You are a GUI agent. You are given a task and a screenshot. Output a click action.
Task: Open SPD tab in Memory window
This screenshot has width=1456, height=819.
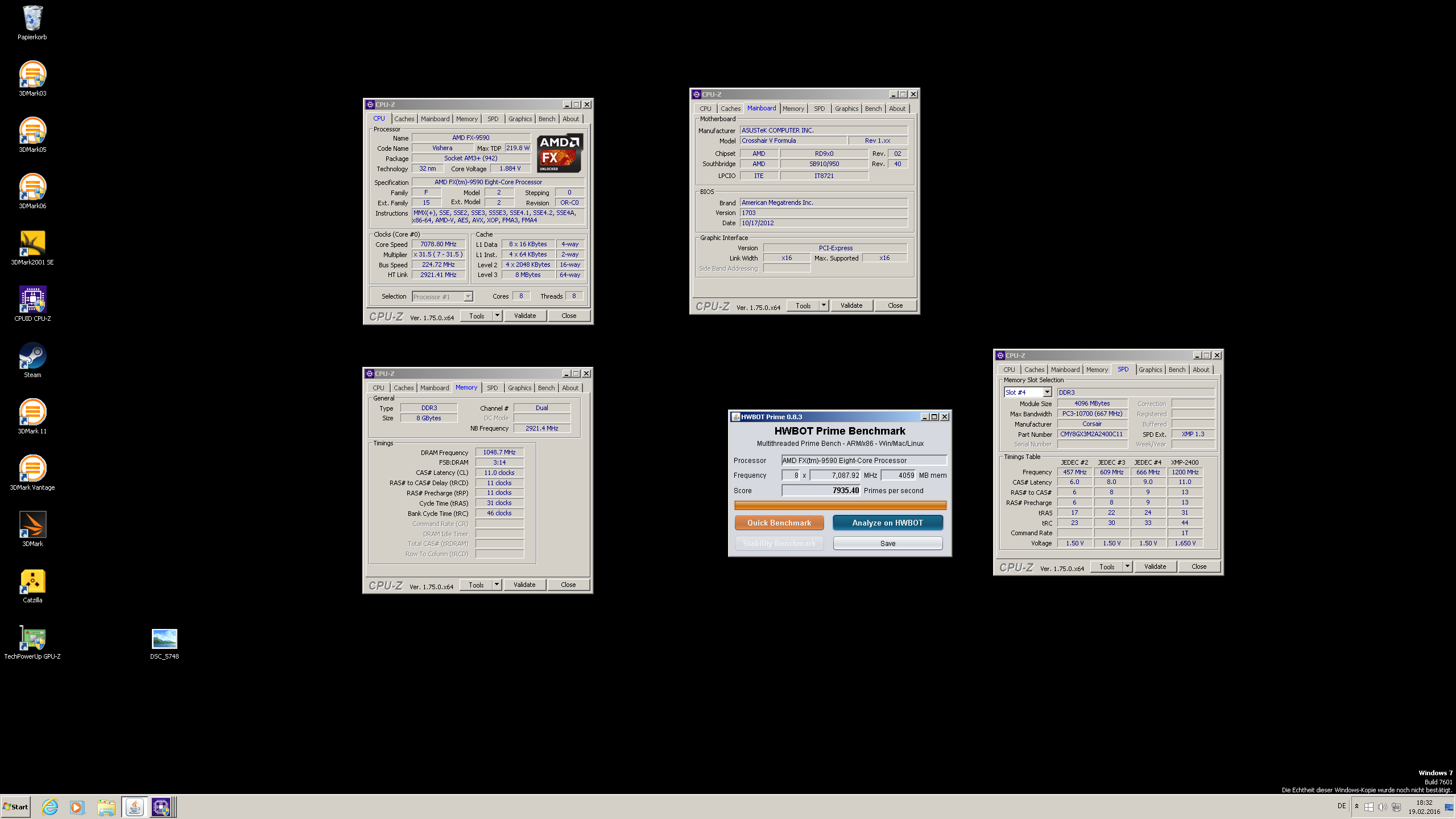point(493,388)
